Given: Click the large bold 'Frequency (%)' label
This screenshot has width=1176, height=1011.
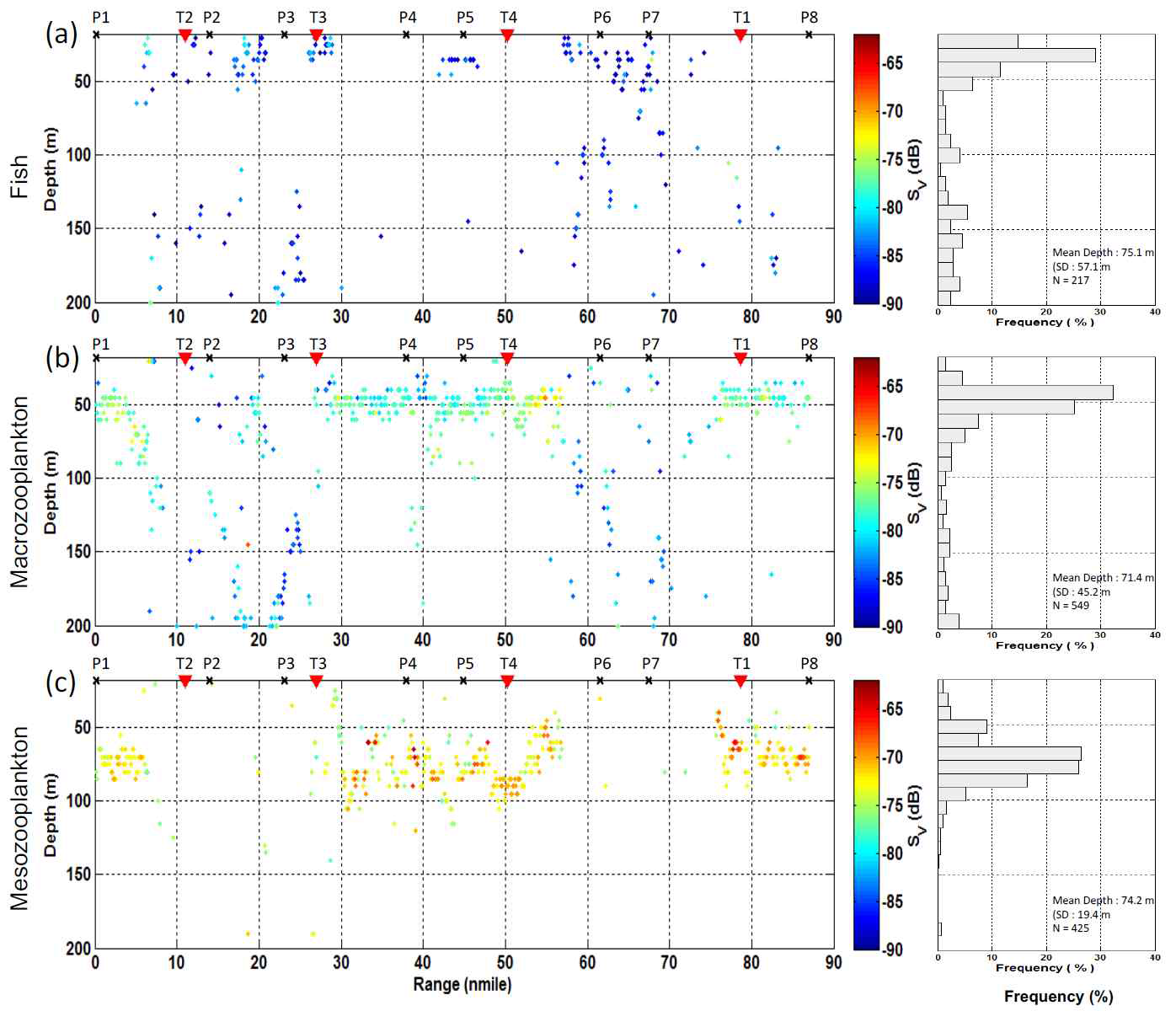Looking at the screenshot, I should 1058,997.
